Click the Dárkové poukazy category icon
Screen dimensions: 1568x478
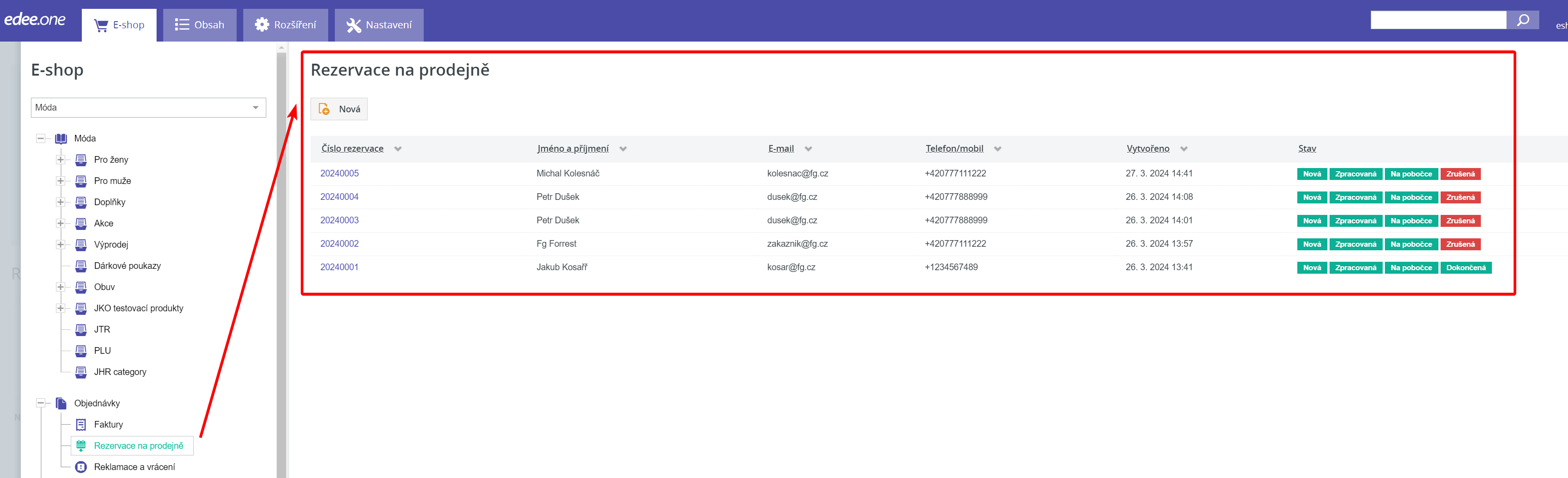pyautogui.click(x=81, y=266)
